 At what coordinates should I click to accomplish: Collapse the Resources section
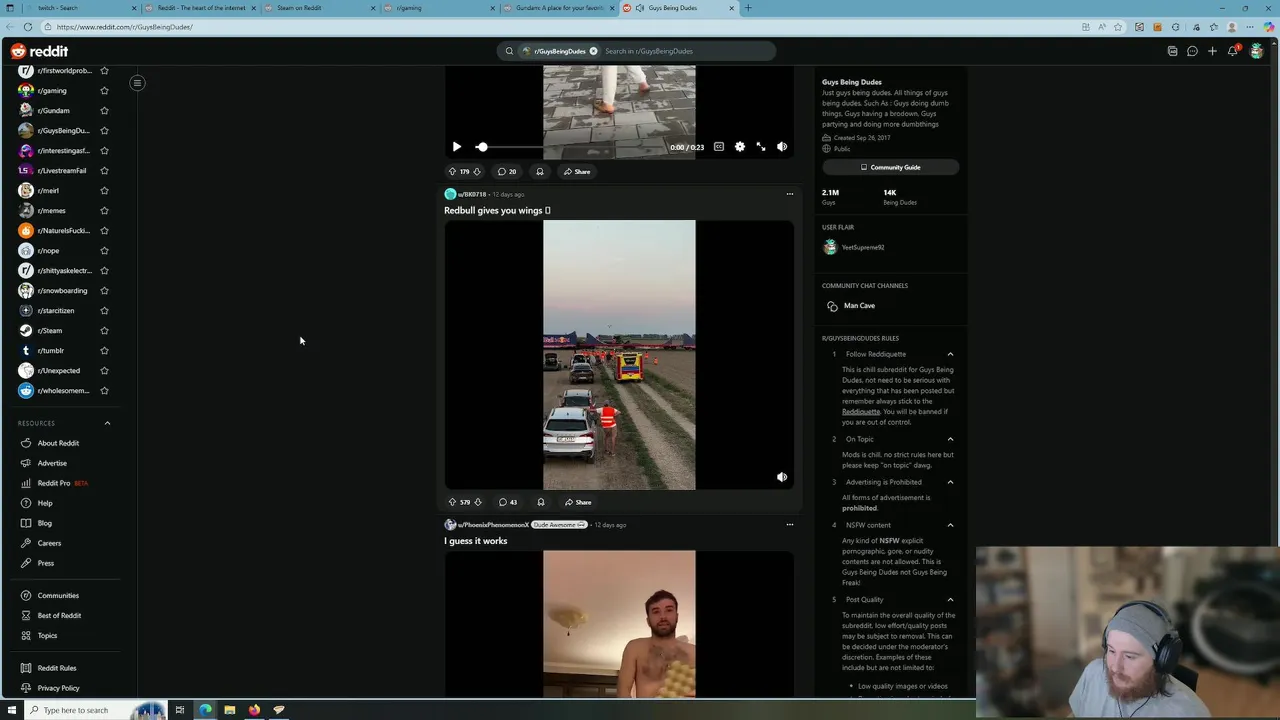tap(107, 423)
